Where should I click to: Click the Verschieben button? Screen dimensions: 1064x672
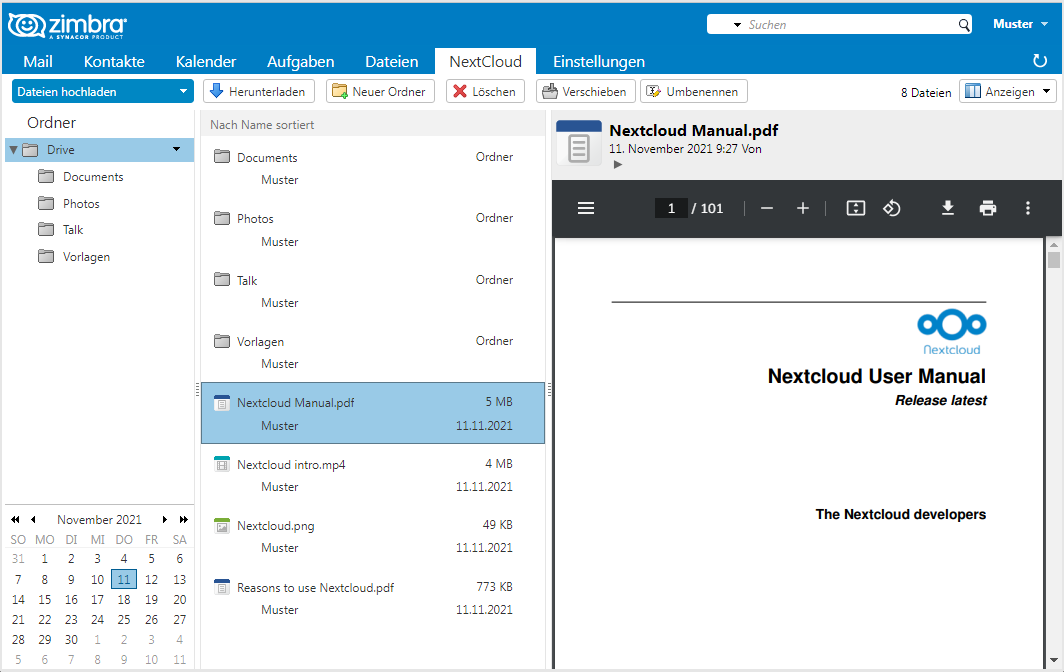pyautogui.click(x=586, y=92)
